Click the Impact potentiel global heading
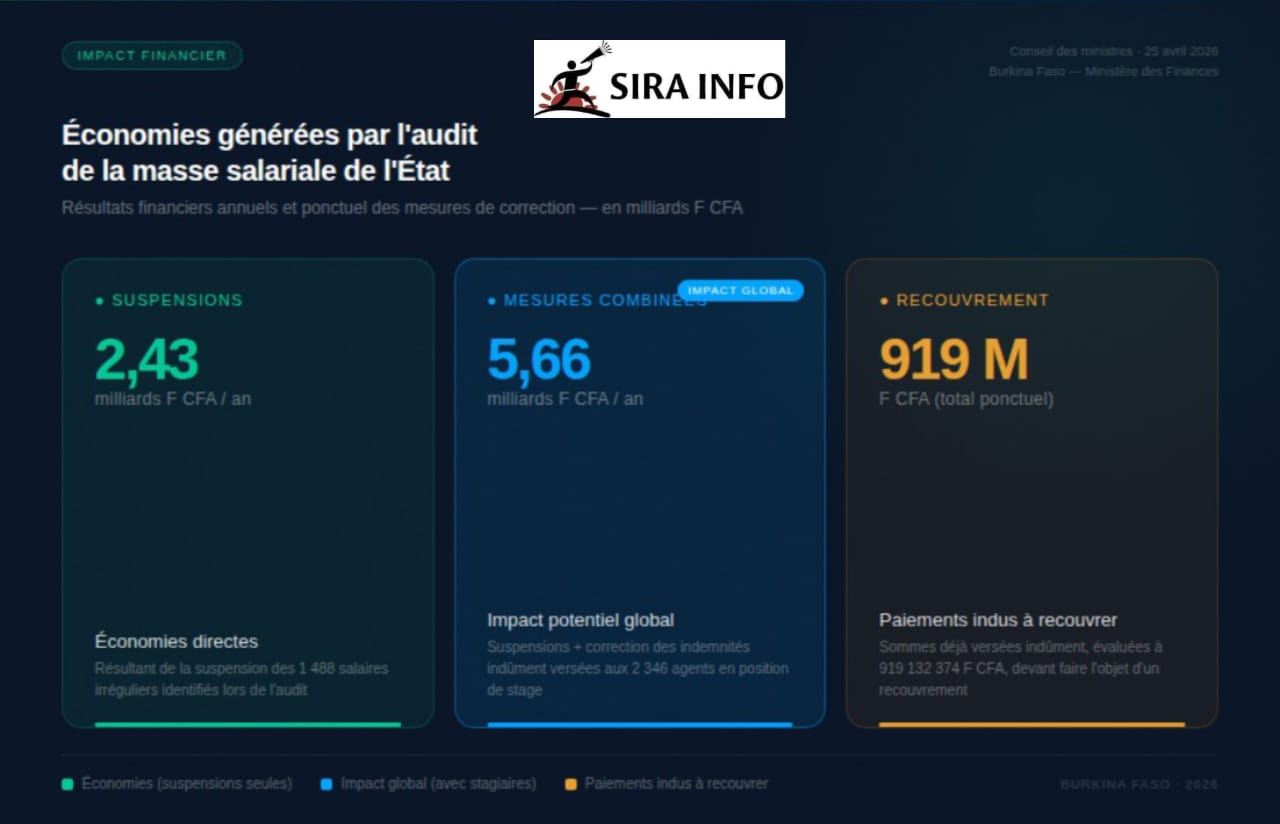Viewport: 1280px width, 824px height. 580,621
